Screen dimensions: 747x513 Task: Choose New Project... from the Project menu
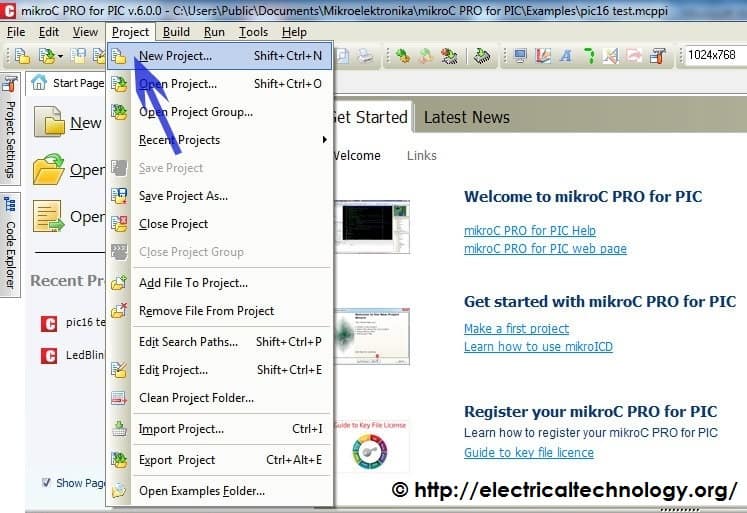click(x=220, y=56)
